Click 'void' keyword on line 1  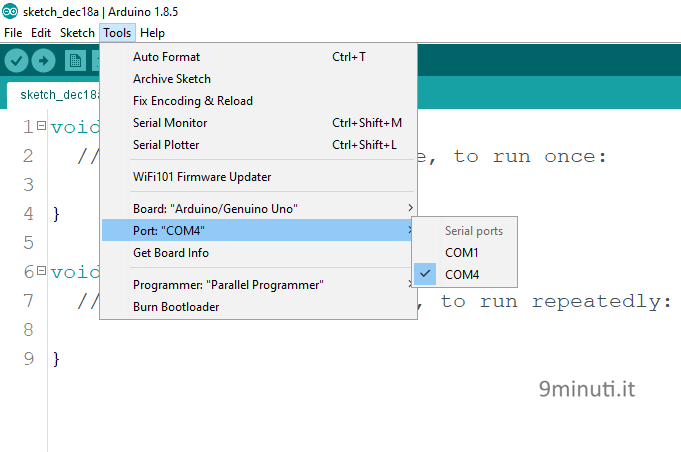point(75,127)
